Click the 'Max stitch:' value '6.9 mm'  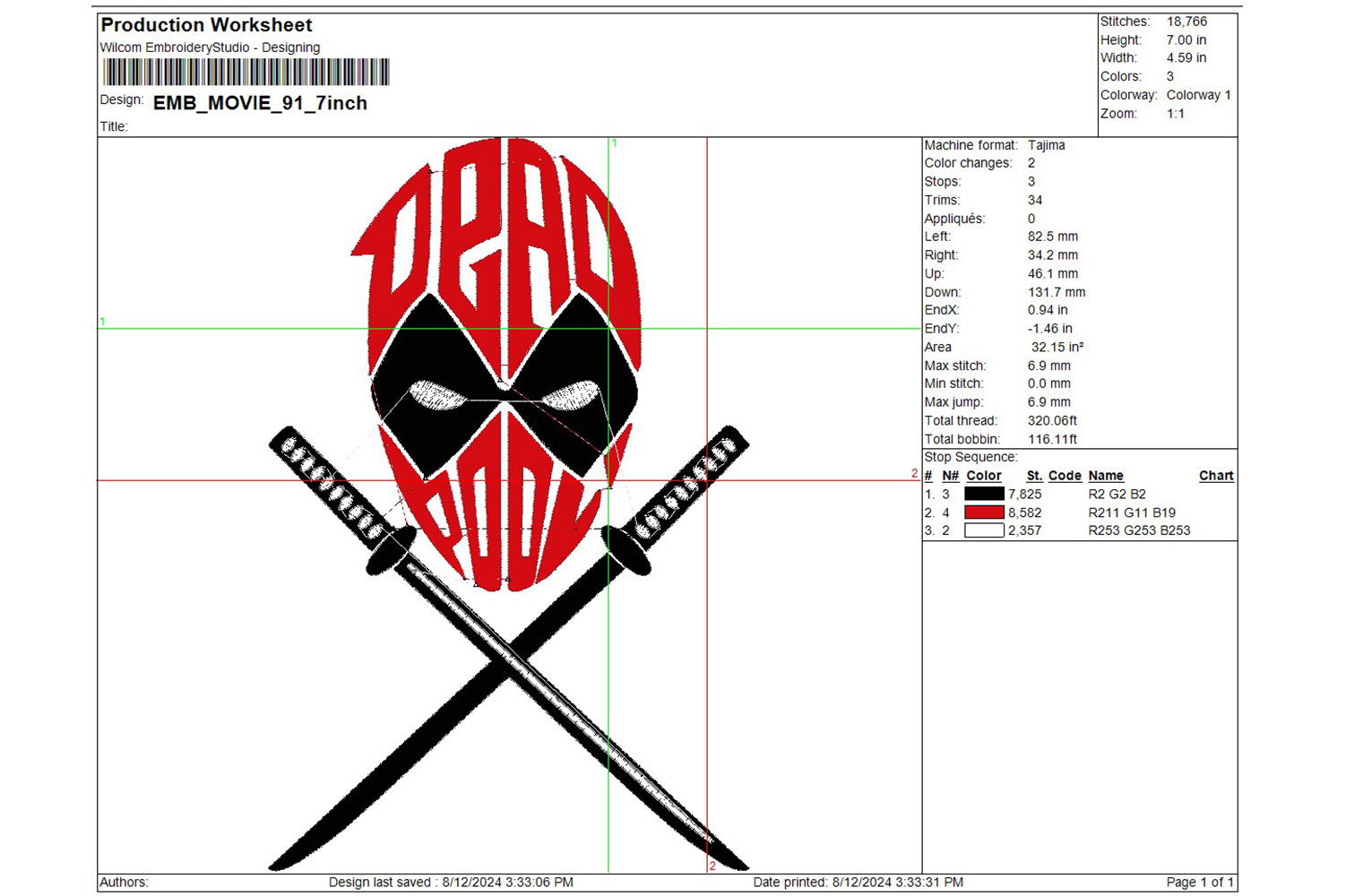(x=1049, y=366)
